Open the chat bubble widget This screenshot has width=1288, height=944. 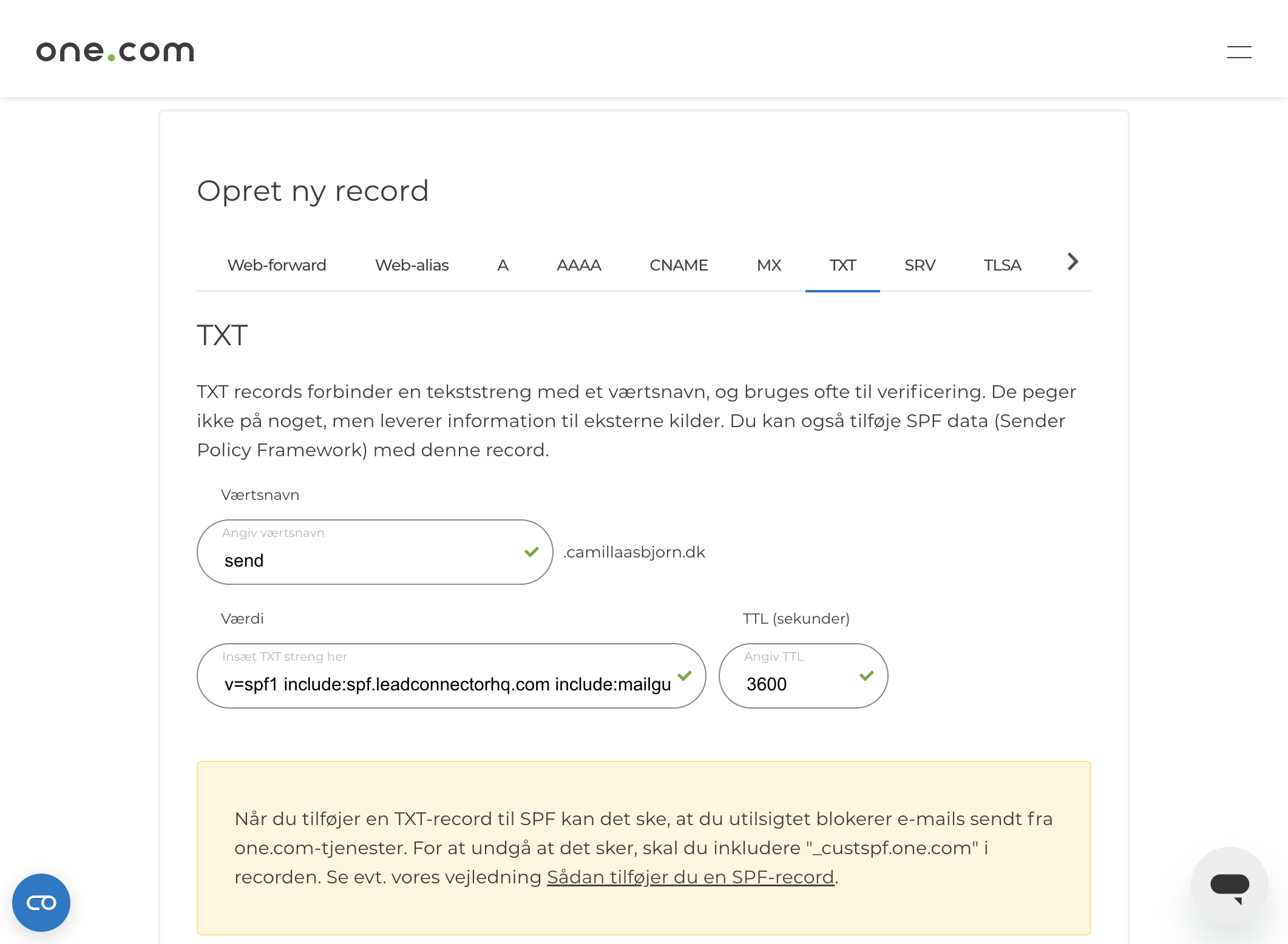click(1229, 886)
